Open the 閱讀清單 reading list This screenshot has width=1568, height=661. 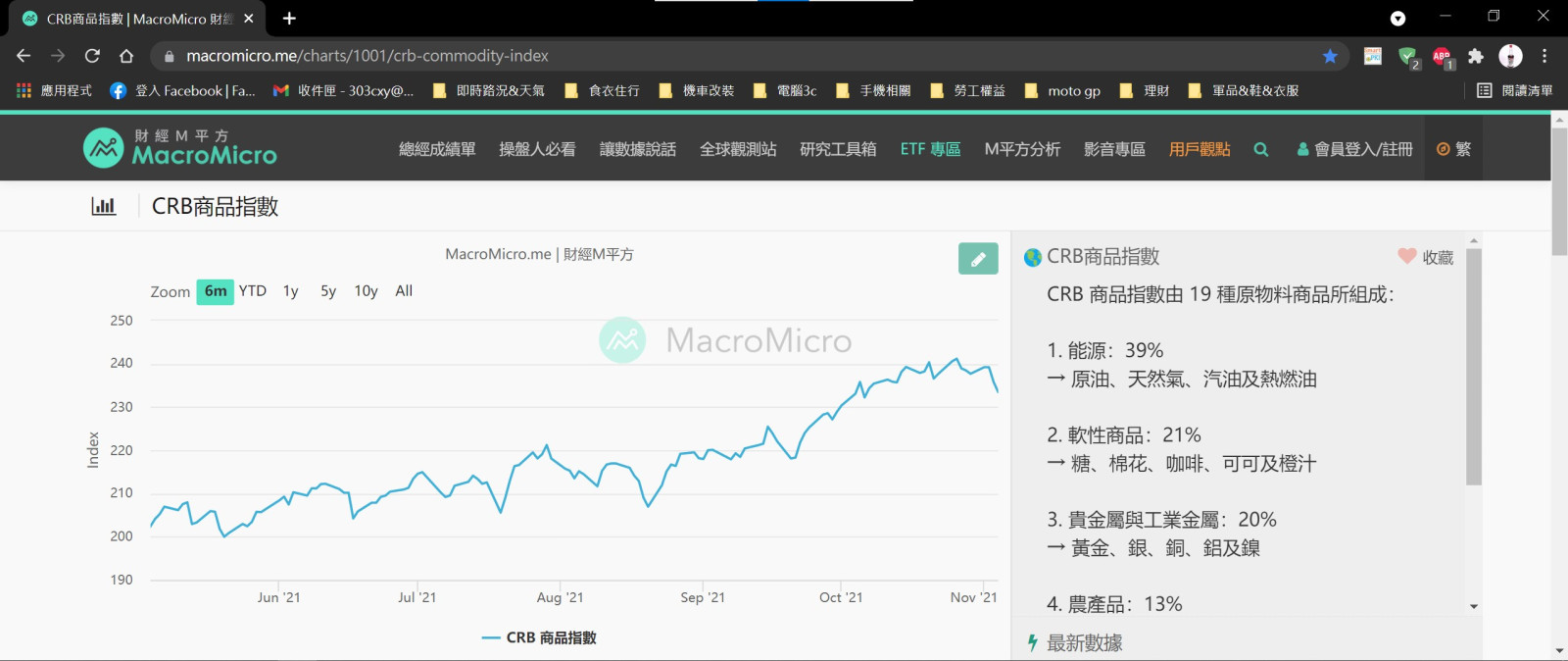pyautogui.click(x=1515, y=90)
